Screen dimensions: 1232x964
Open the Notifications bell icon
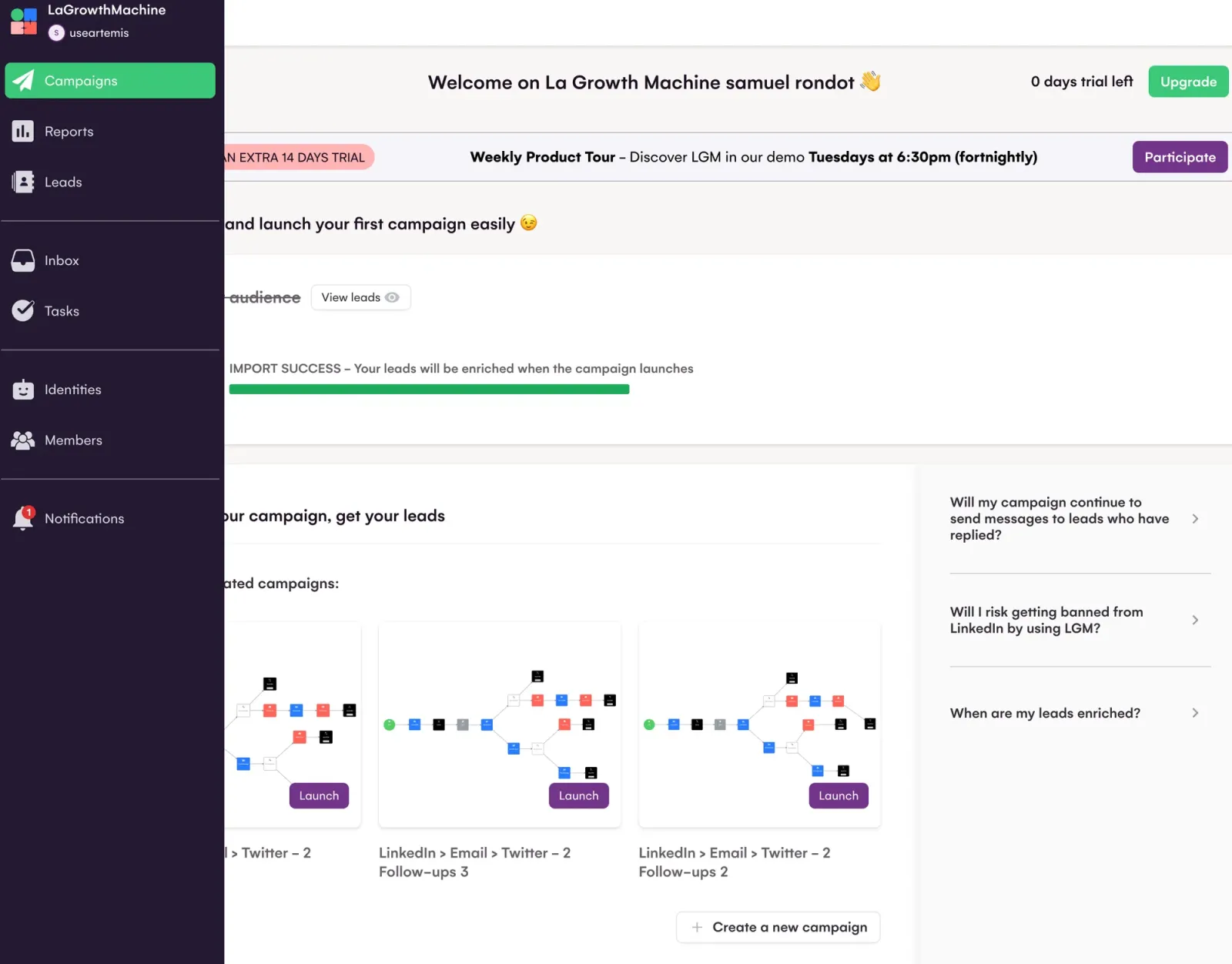(x=23, y=518)
